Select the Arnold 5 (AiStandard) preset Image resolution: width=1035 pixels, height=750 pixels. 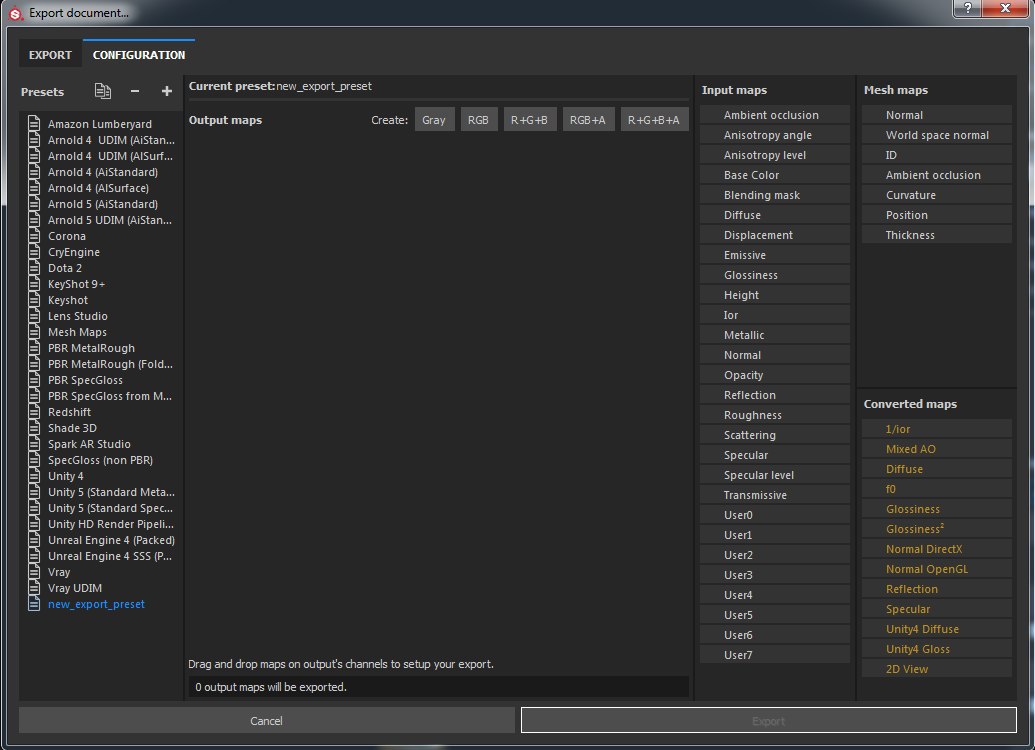[x=102, y=203]
